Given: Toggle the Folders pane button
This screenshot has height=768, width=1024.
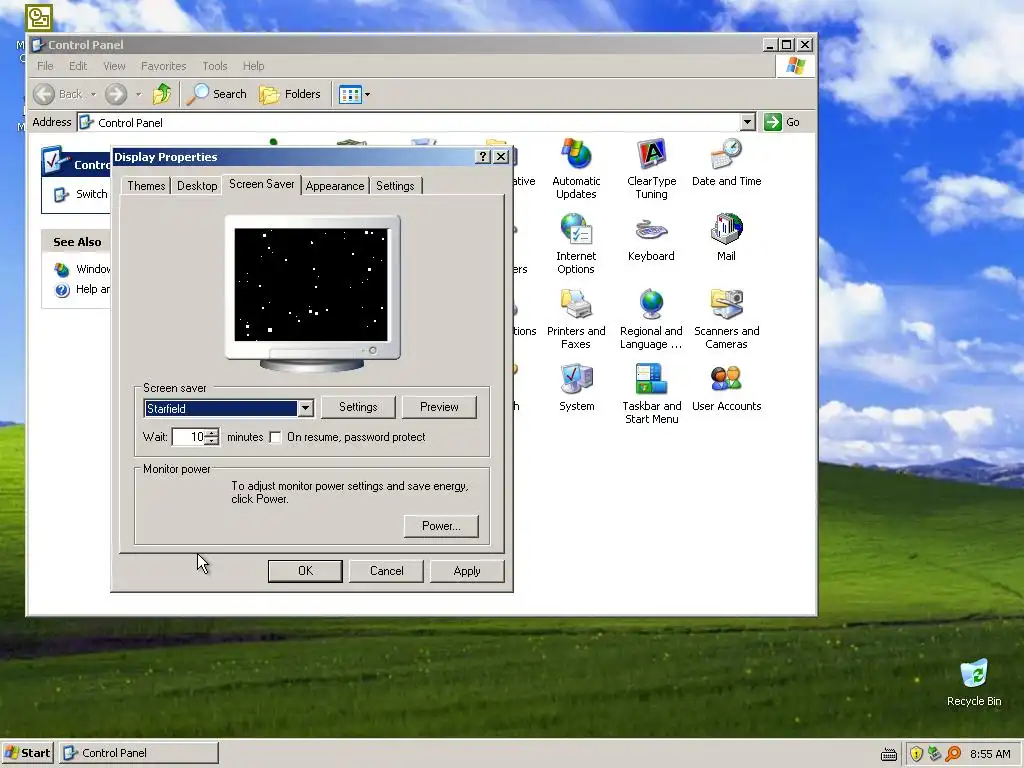Looking at the screenshot, I should [290, 94].
